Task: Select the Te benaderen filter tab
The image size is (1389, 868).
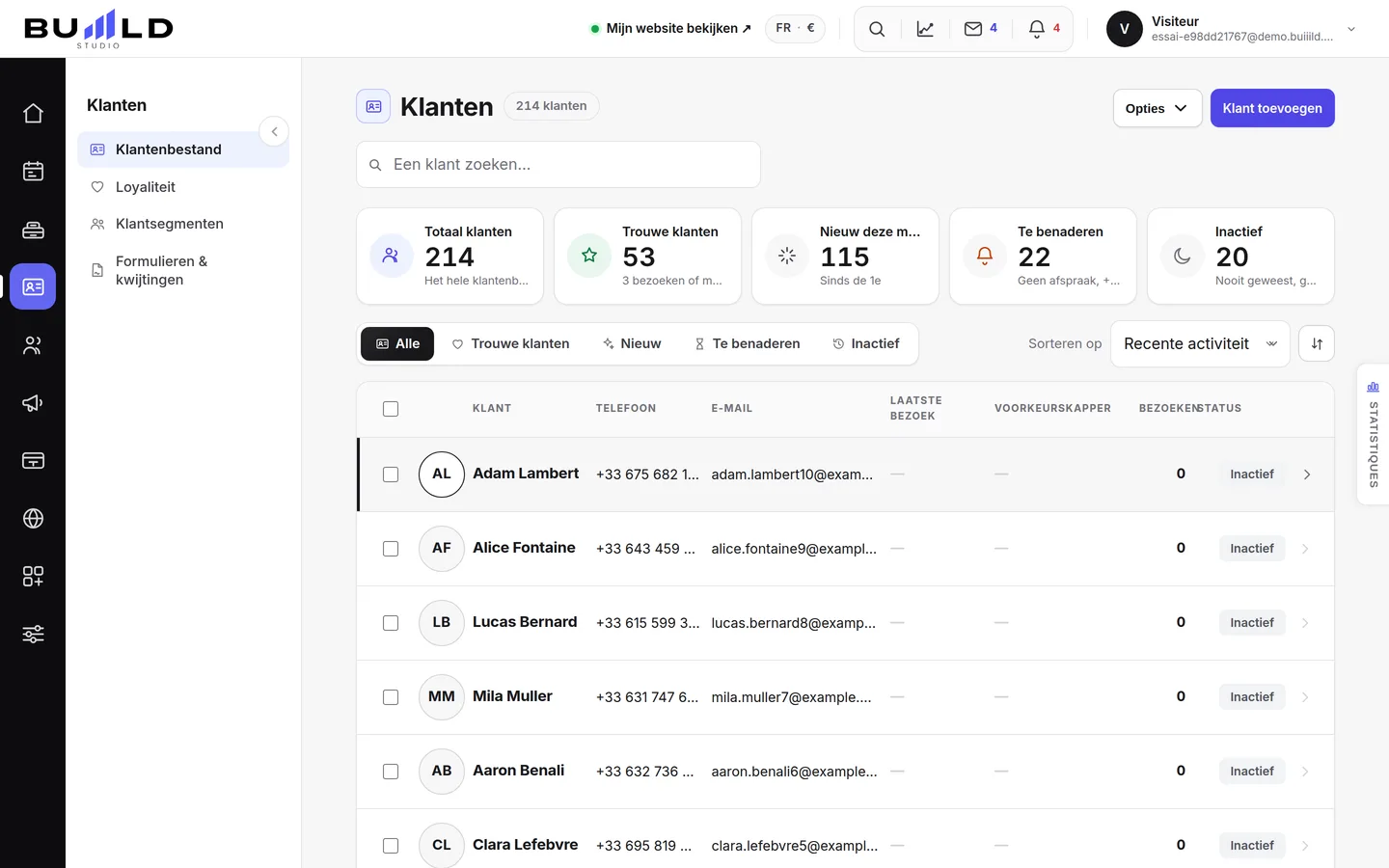Action: click(748, 343)
